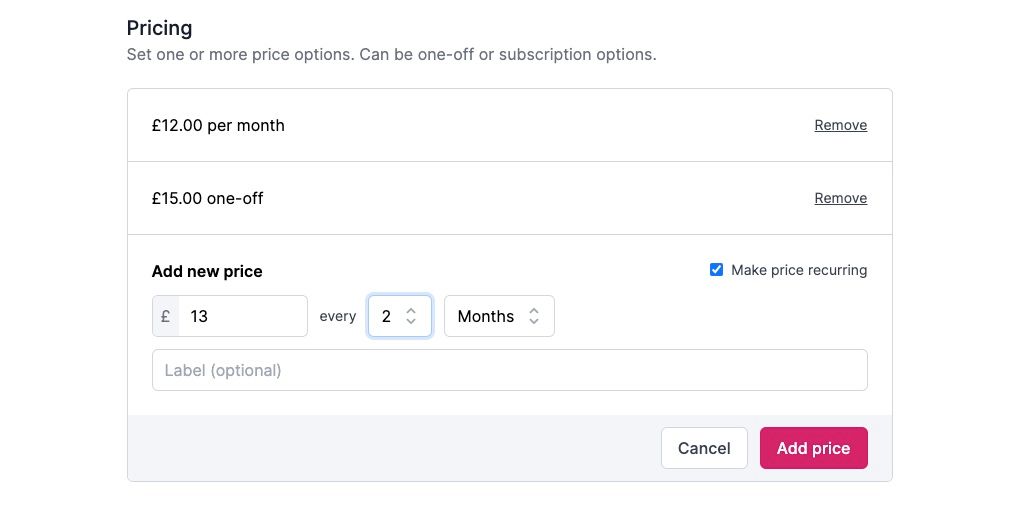Click into the Label (optional) field
The height and width of the screenshot is (508, 1020).
pyautogui.click(x=509, y=370)
